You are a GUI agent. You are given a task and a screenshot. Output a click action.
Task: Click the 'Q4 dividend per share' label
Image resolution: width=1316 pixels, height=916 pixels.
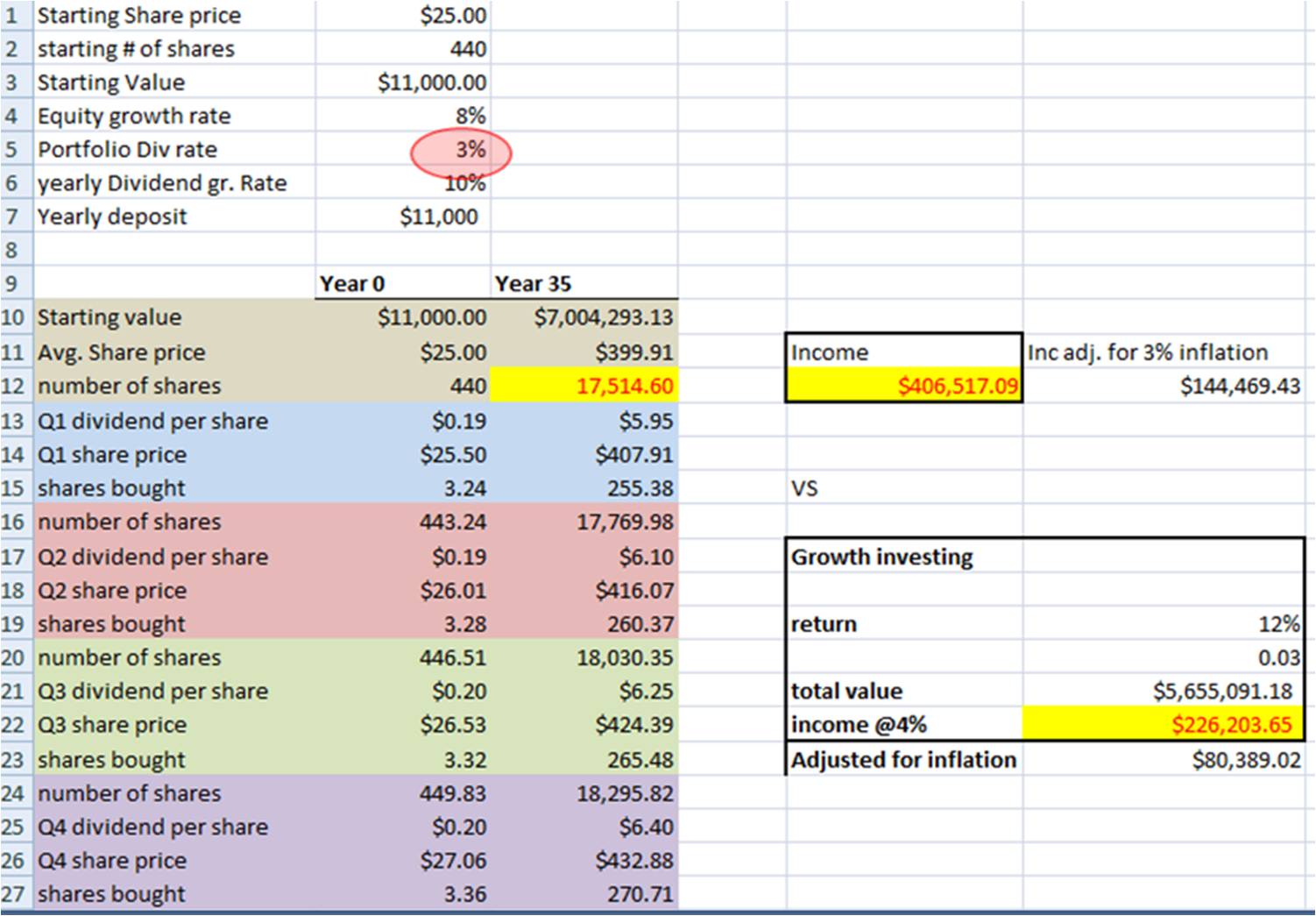click(152, 827)
